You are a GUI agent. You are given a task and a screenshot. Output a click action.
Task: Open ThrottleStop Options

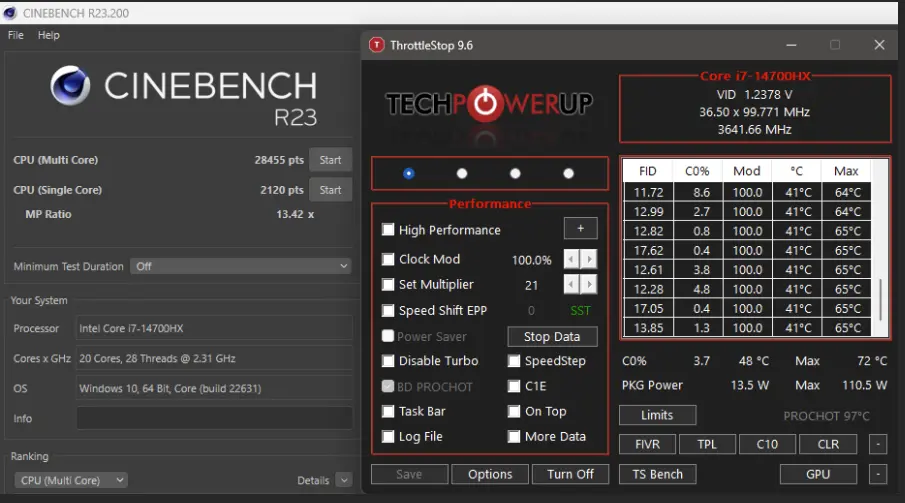click(490, 474)
